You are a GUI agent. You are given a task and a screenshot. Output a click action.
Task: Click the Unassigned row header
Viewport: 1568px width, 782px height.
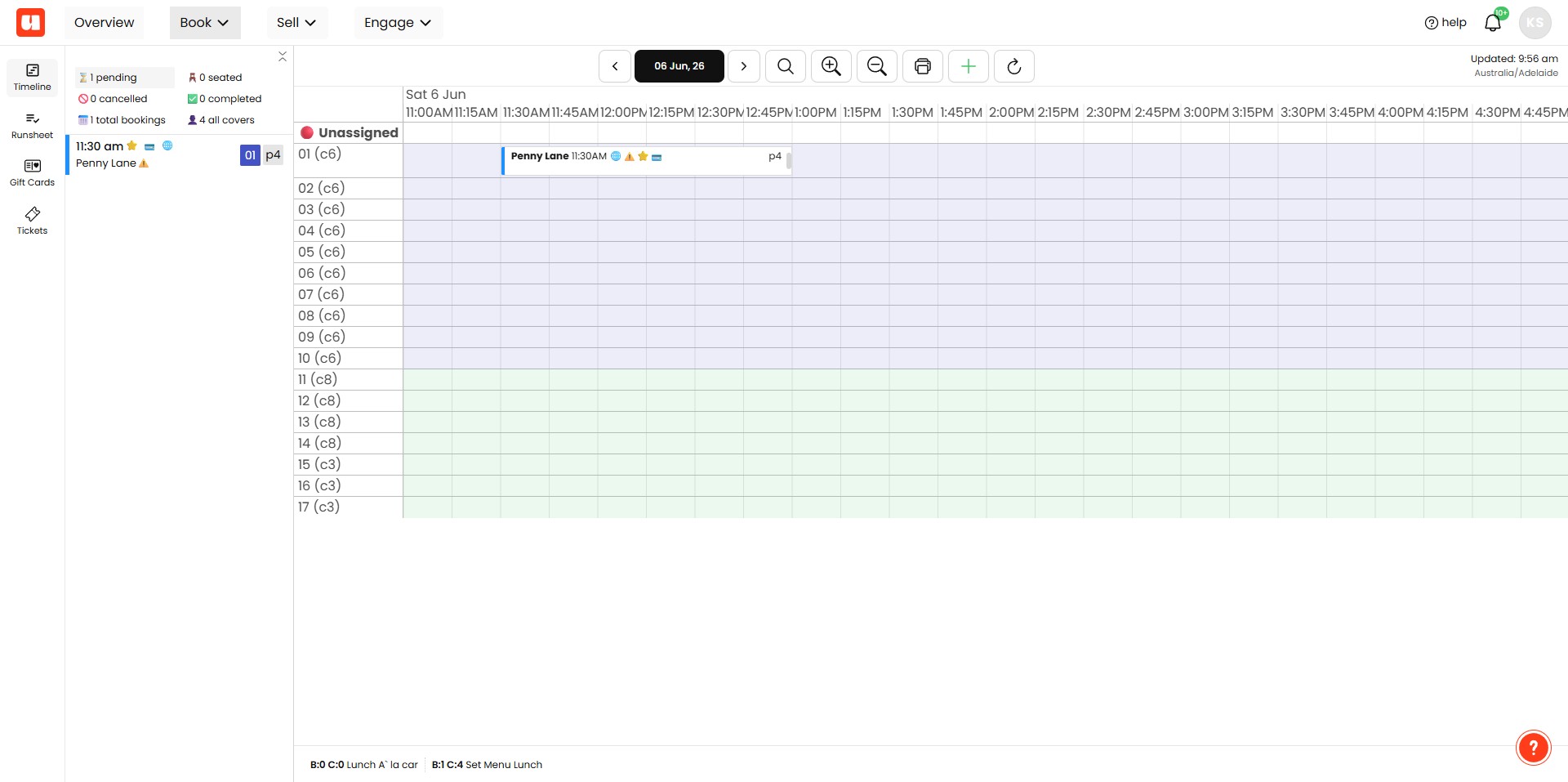[349, 132]
